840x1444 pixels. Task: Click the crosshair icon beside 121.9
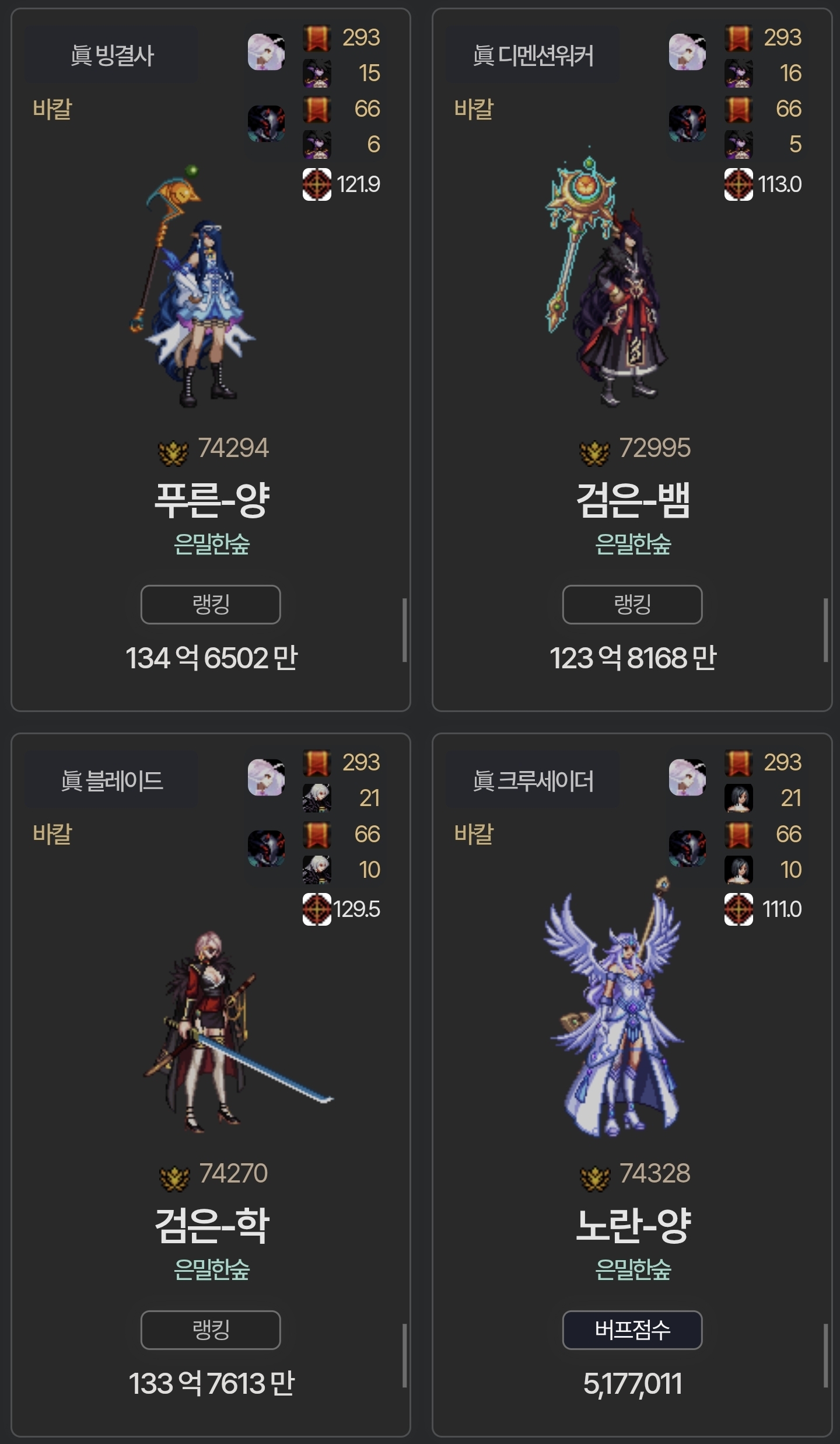[x=317, y=184]
